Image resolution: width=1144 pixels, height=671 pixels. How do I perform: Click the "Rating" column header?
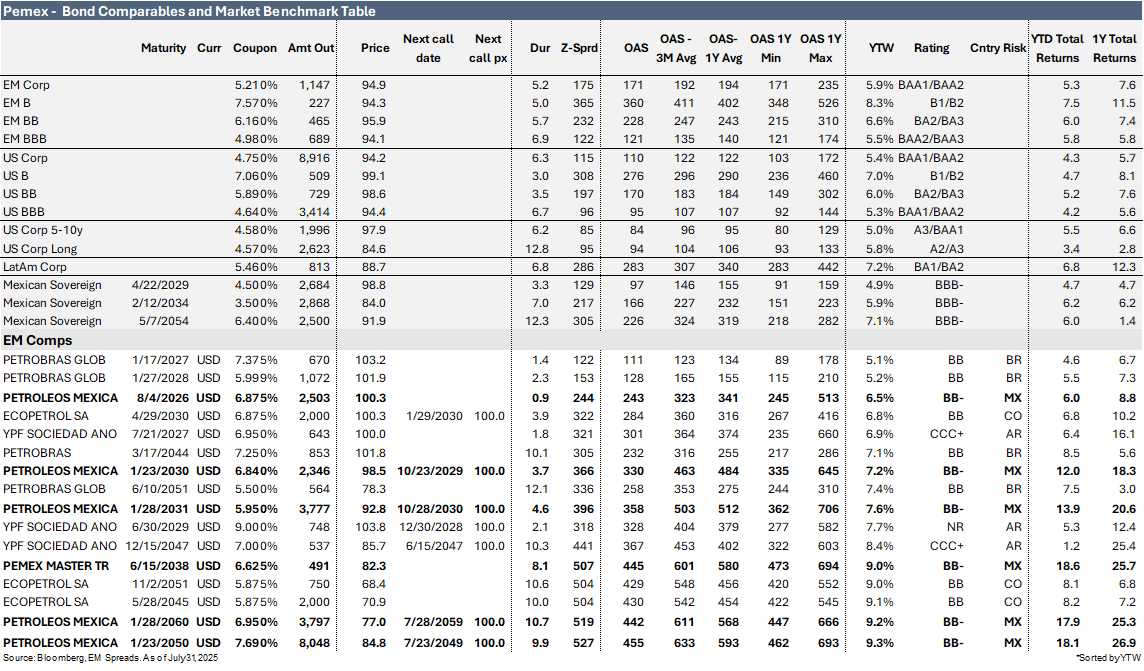coord(932,48)
